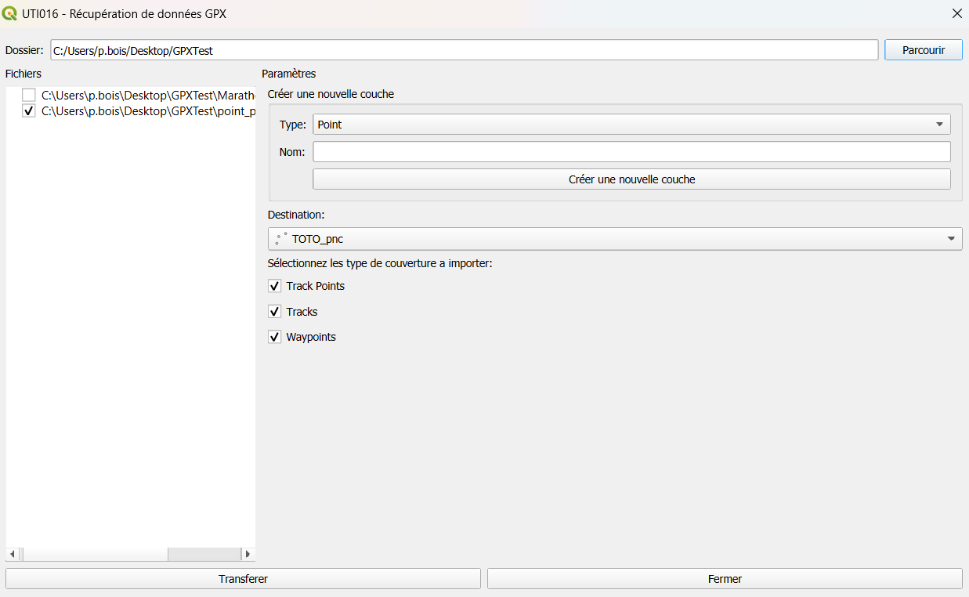Close the UTI016 GPX dialog window

click(955, 14)
